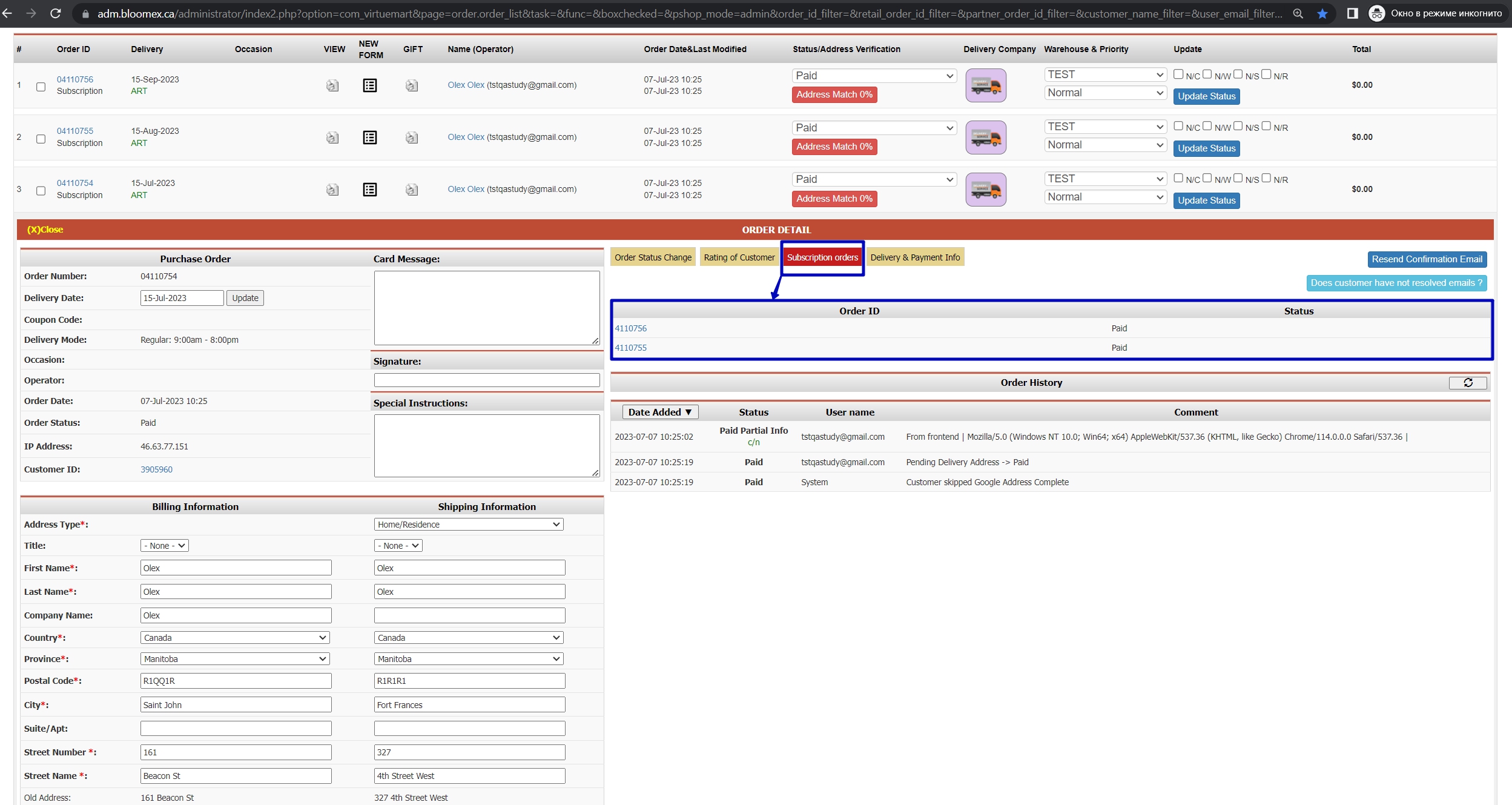Viewport: 1512px width, 805px height.
Task: Close the Order Detail panel
Action: [x=45, y=230]
